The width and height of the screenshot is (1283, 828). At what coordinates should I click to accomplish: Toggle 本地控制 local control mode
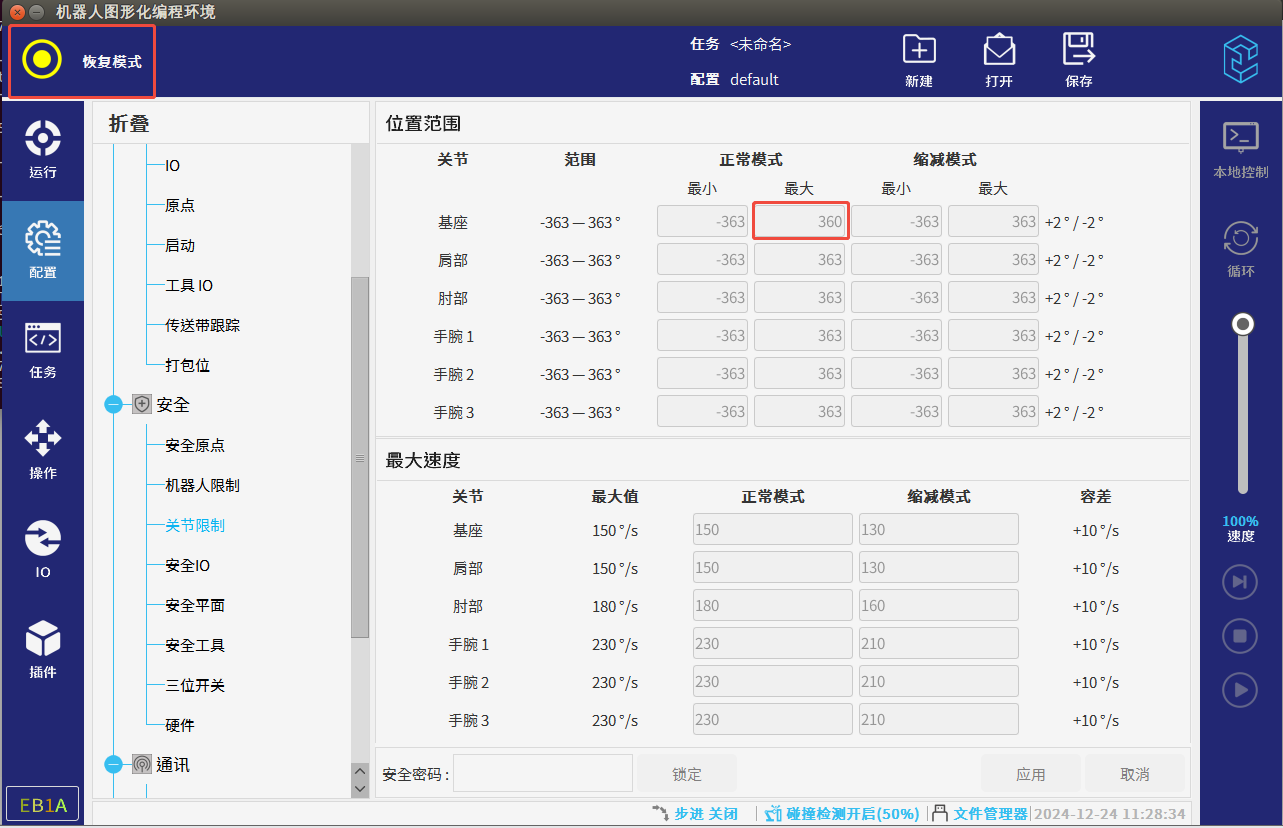click(x=1240, y=148)
